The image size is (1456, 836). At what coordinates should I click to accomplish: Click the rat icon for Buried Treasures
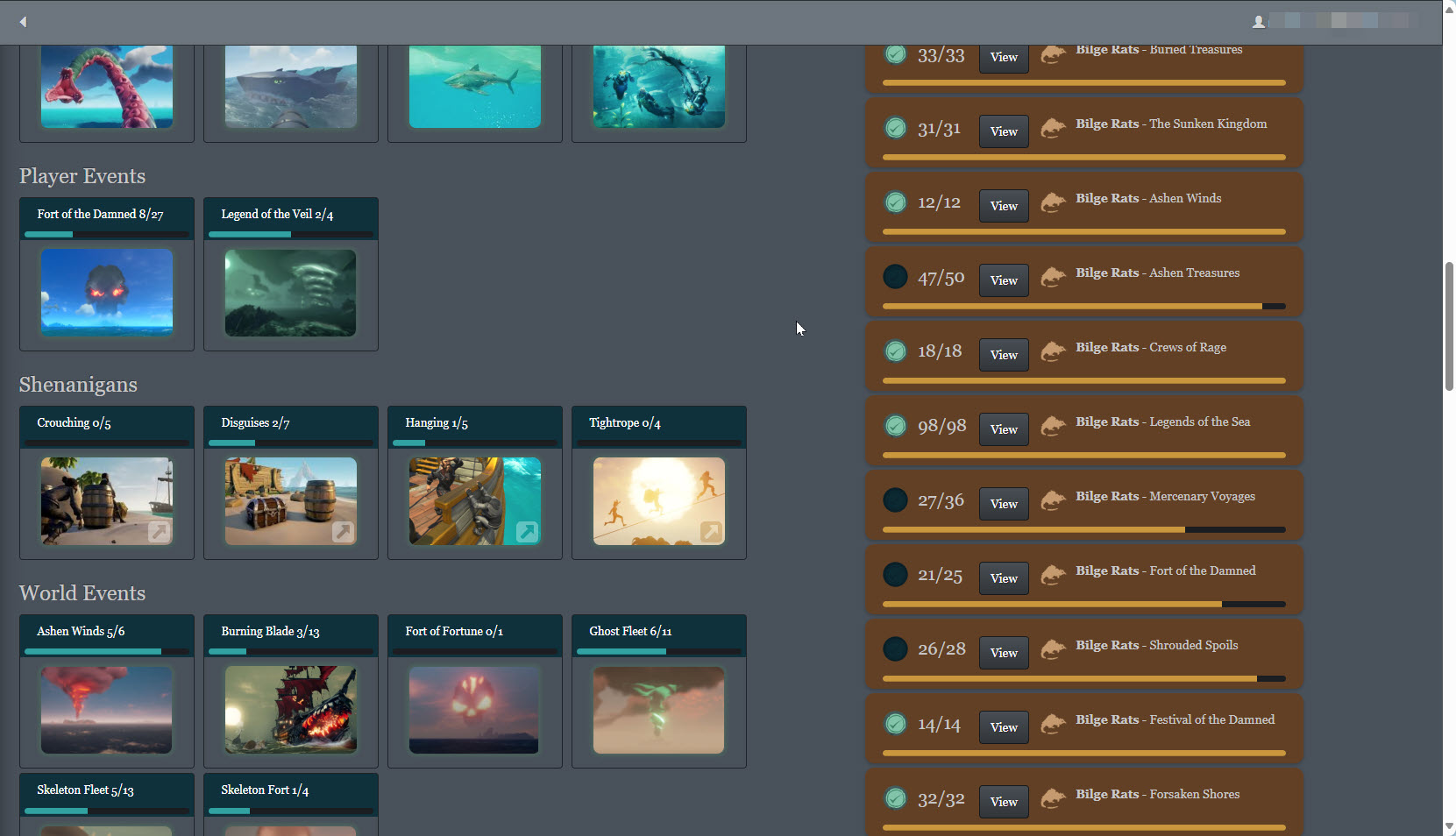point(1053,55)
